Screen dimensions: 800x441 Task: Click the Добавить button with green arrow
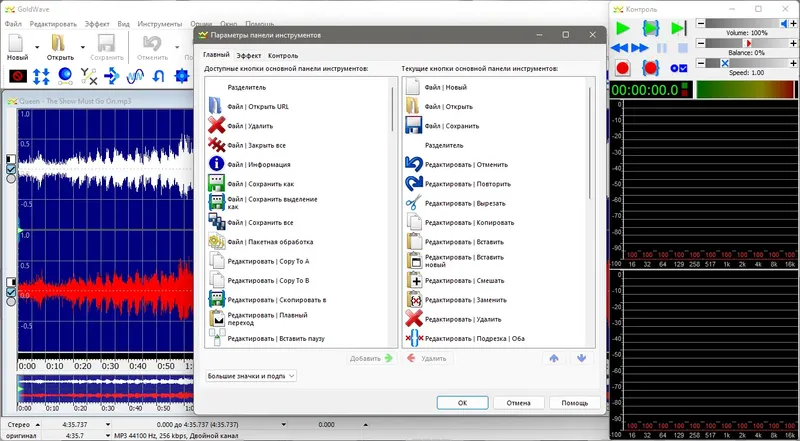371,358
